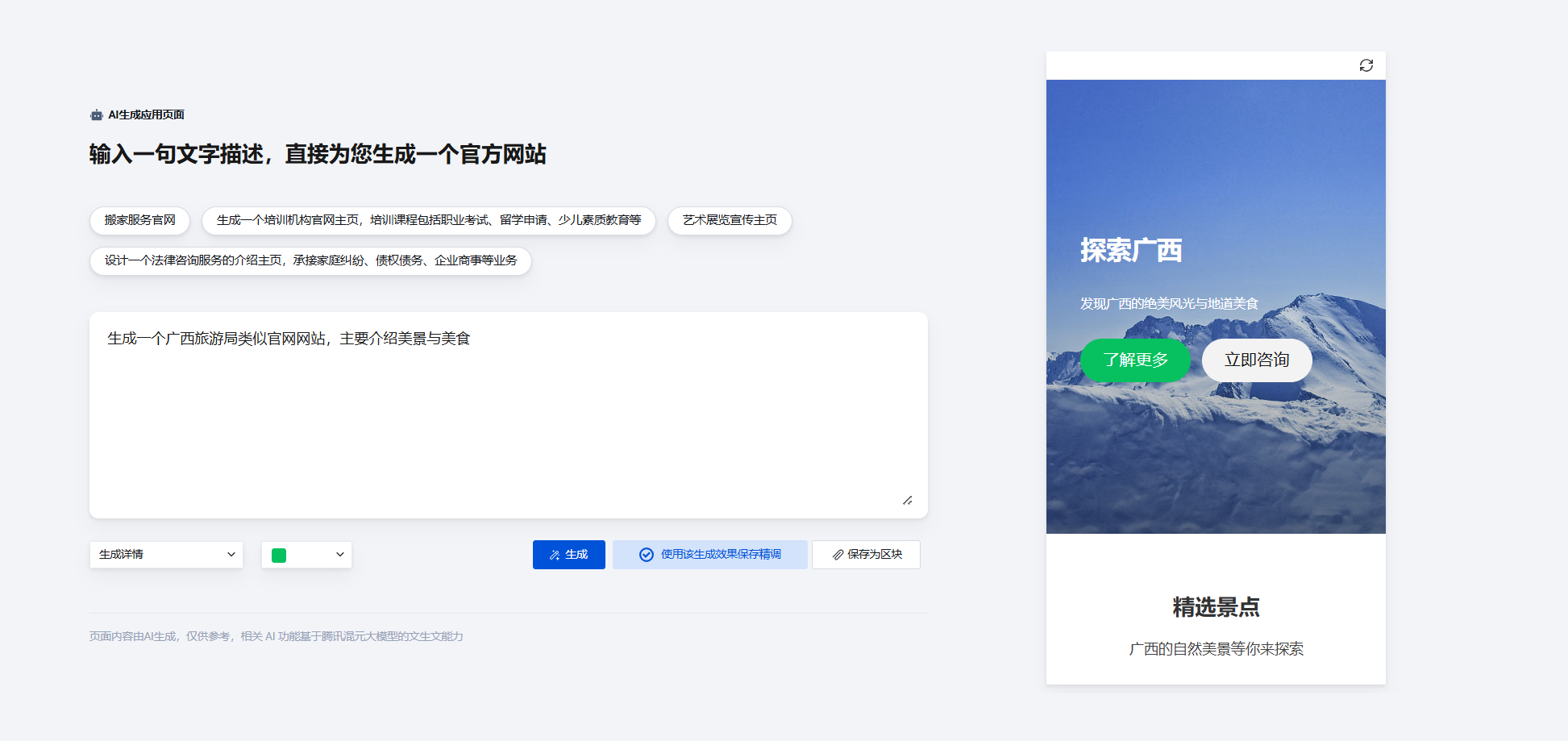The height and width of the screenshot is (741, 1568).
Task: Click the robot icon beside AI生成应用页面
Action: coord(97,115)
